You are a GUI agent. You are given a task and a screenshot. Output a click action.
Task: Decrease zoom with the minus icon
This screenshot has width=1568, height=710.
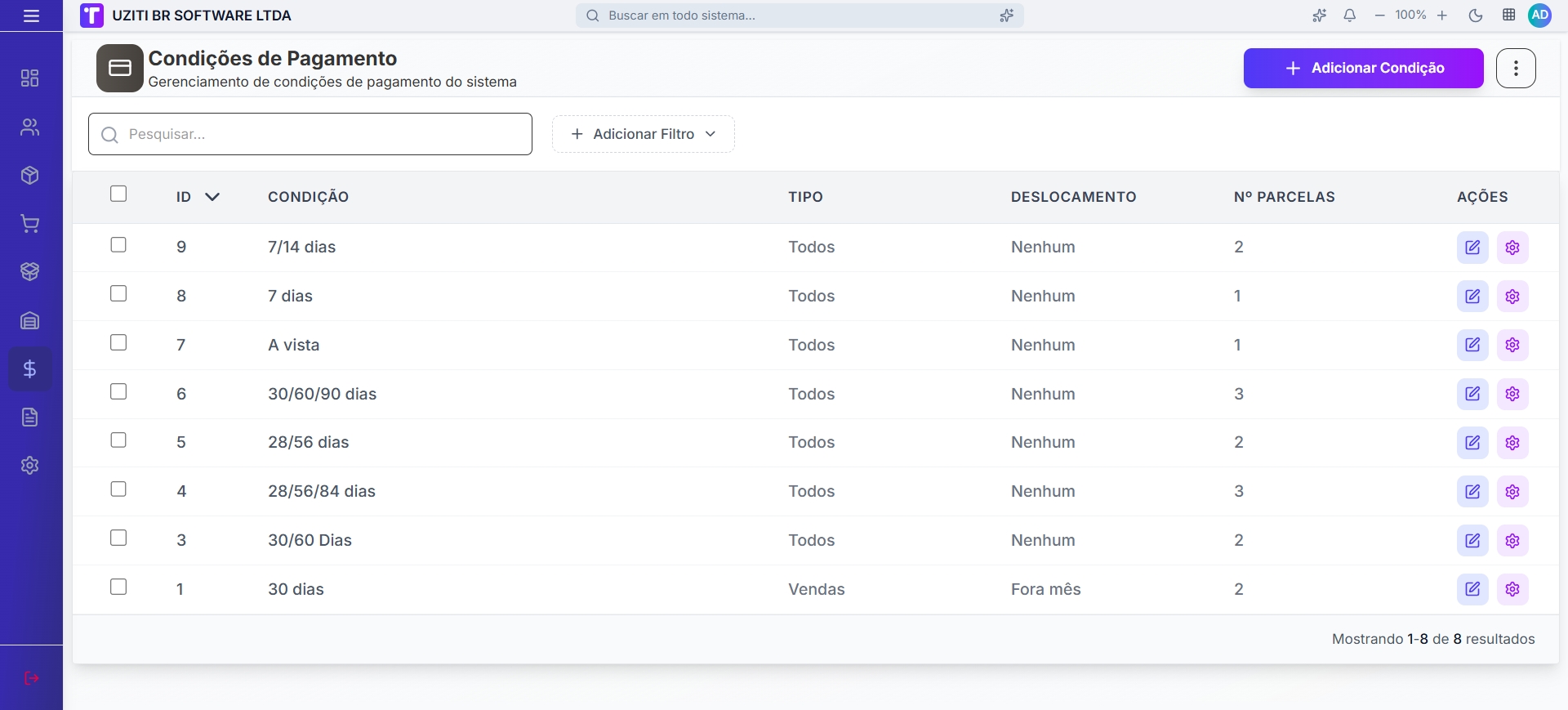click(x=1380, y=16)
